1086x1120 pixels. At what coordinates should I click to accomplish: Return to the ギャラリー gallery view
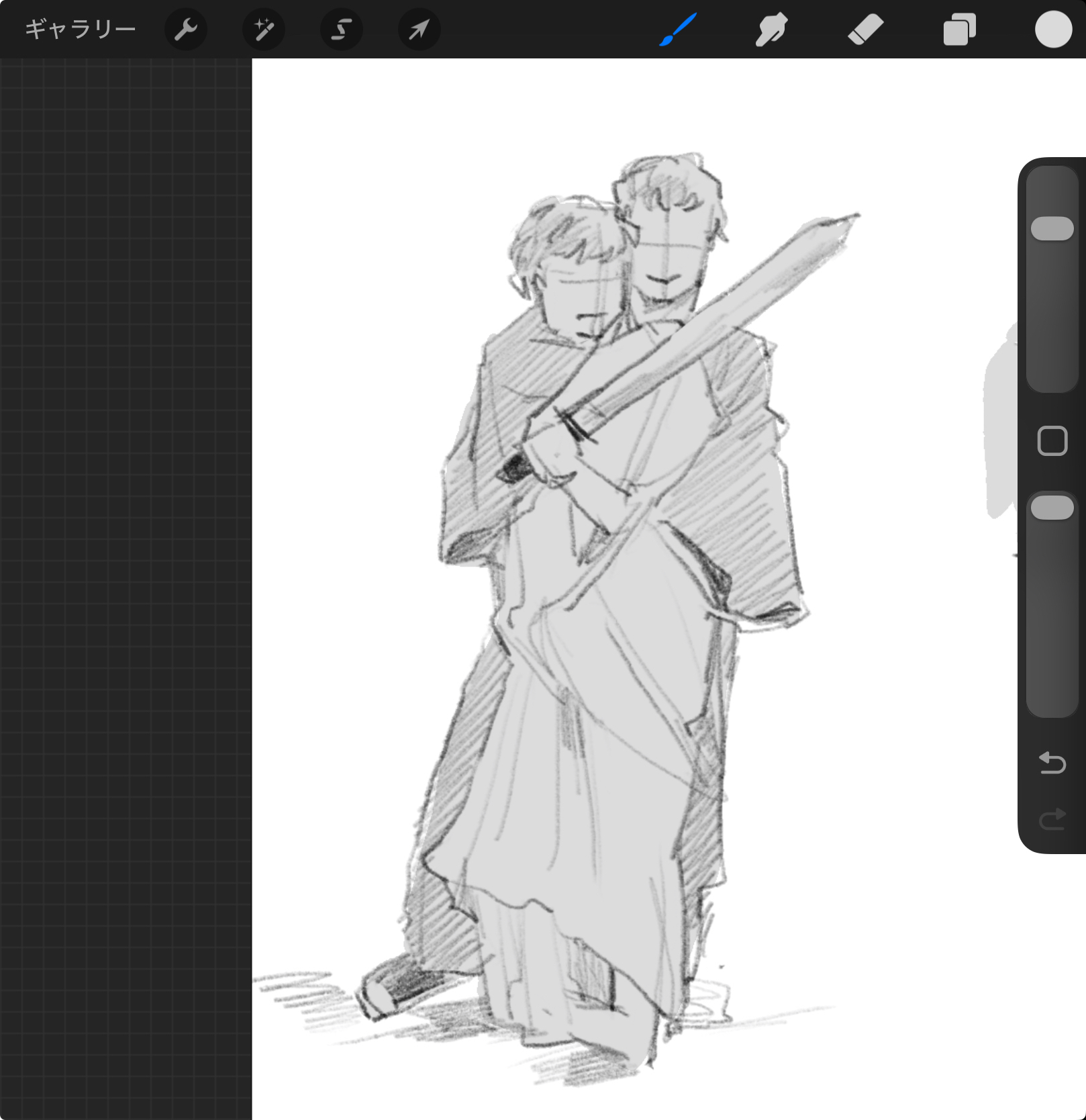80,30
